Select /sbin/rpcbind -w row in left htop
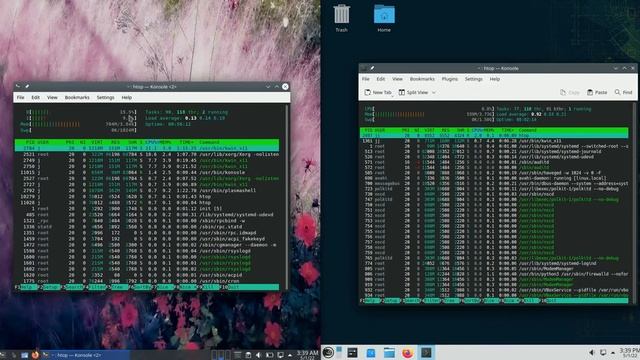 click(147, 221)
